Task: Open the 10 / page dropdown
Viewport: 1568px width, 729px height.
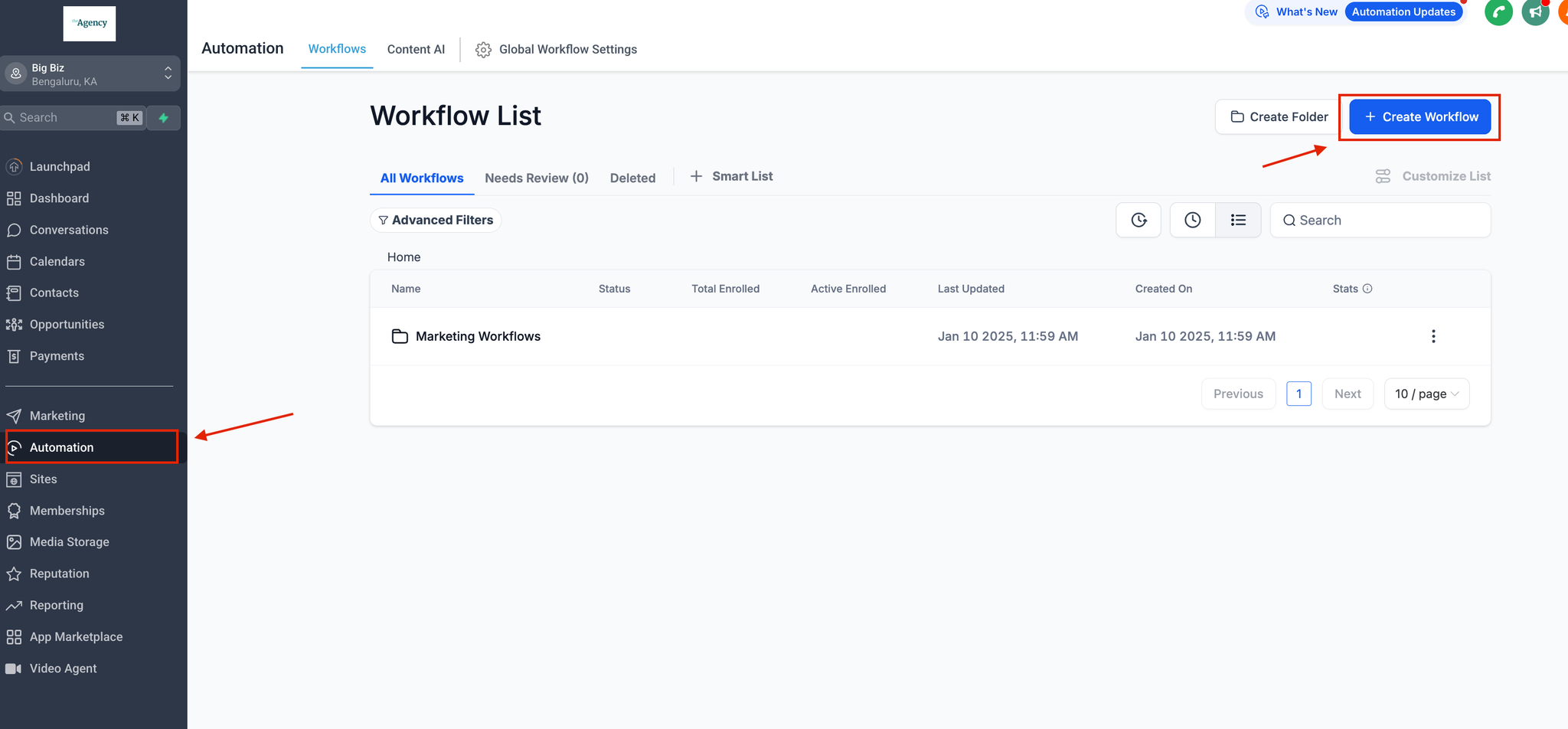Action: pos(1426,394)
